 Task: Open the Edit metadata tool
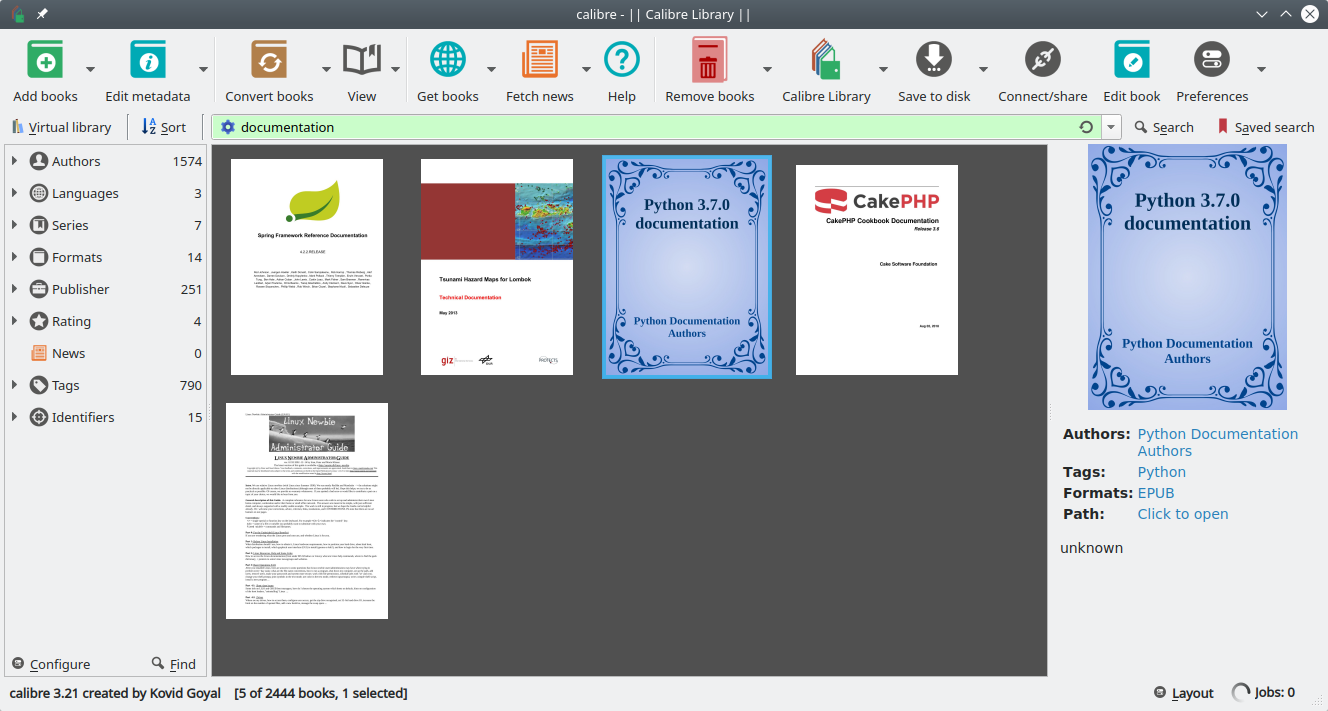(148, 61)
